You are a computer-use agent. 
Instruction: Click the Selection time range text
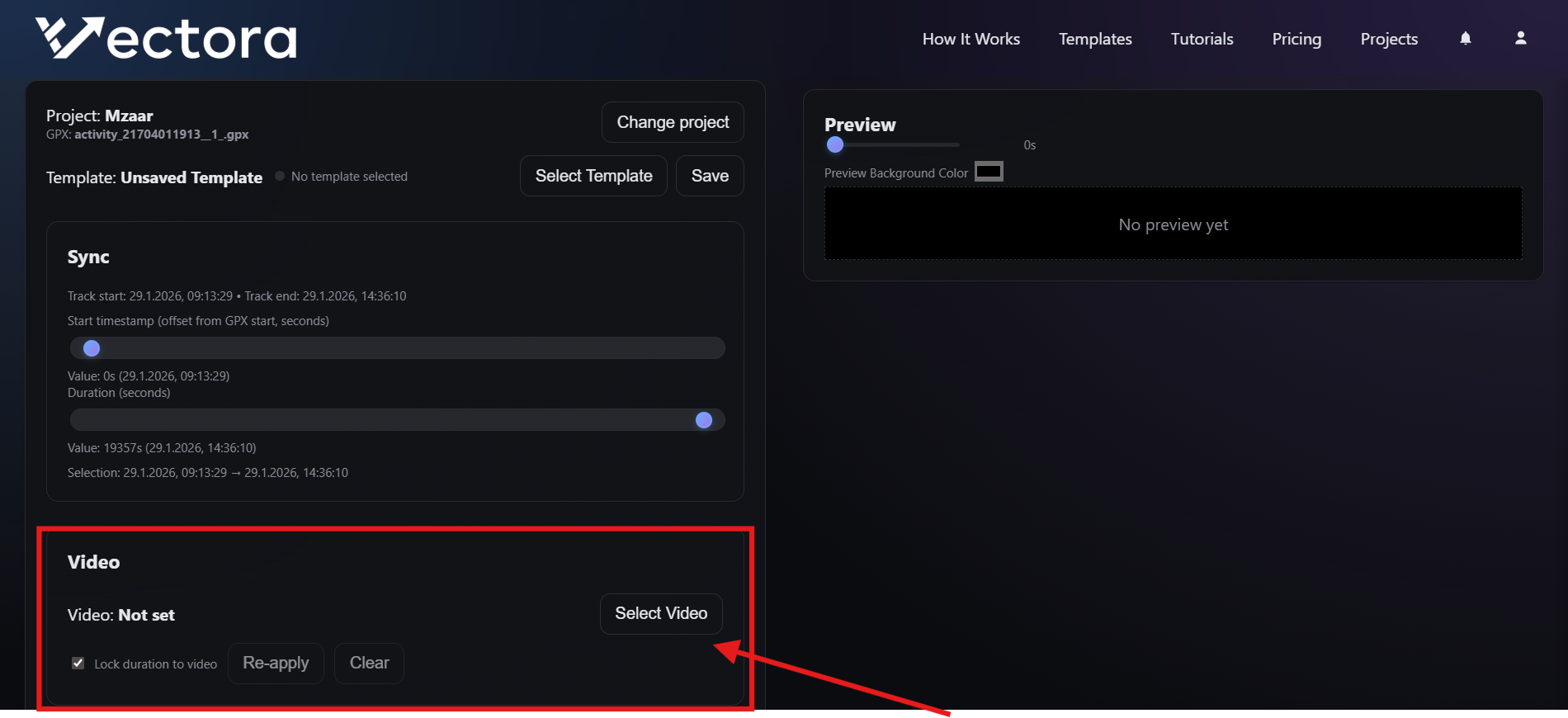pyautogui.click(x=208, y=473)
